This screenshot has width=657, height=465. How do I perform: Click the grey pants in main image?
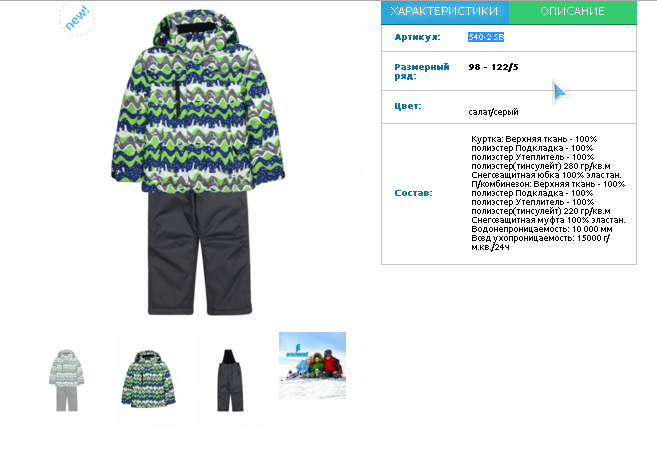[200, 253]
